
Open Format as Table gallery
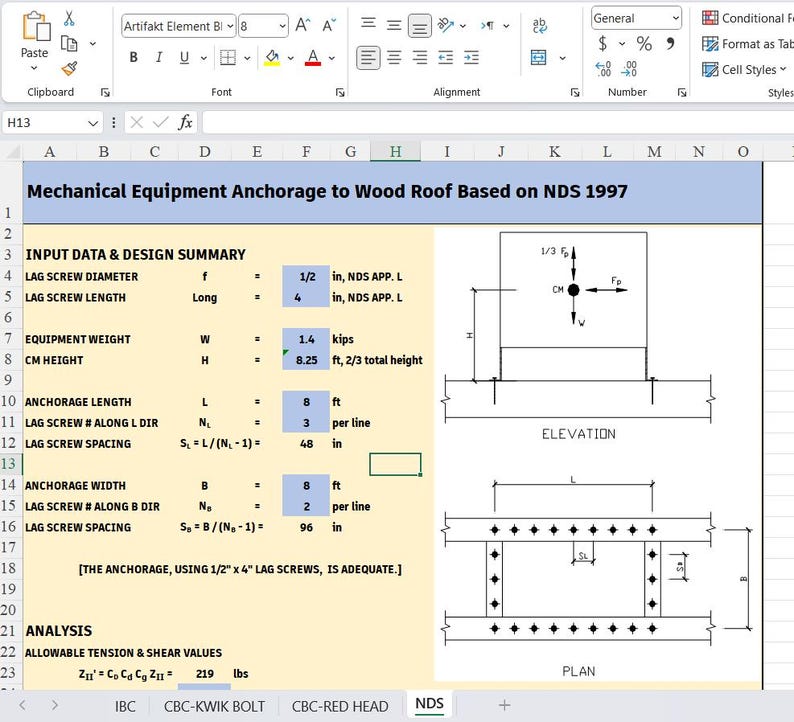747,44
